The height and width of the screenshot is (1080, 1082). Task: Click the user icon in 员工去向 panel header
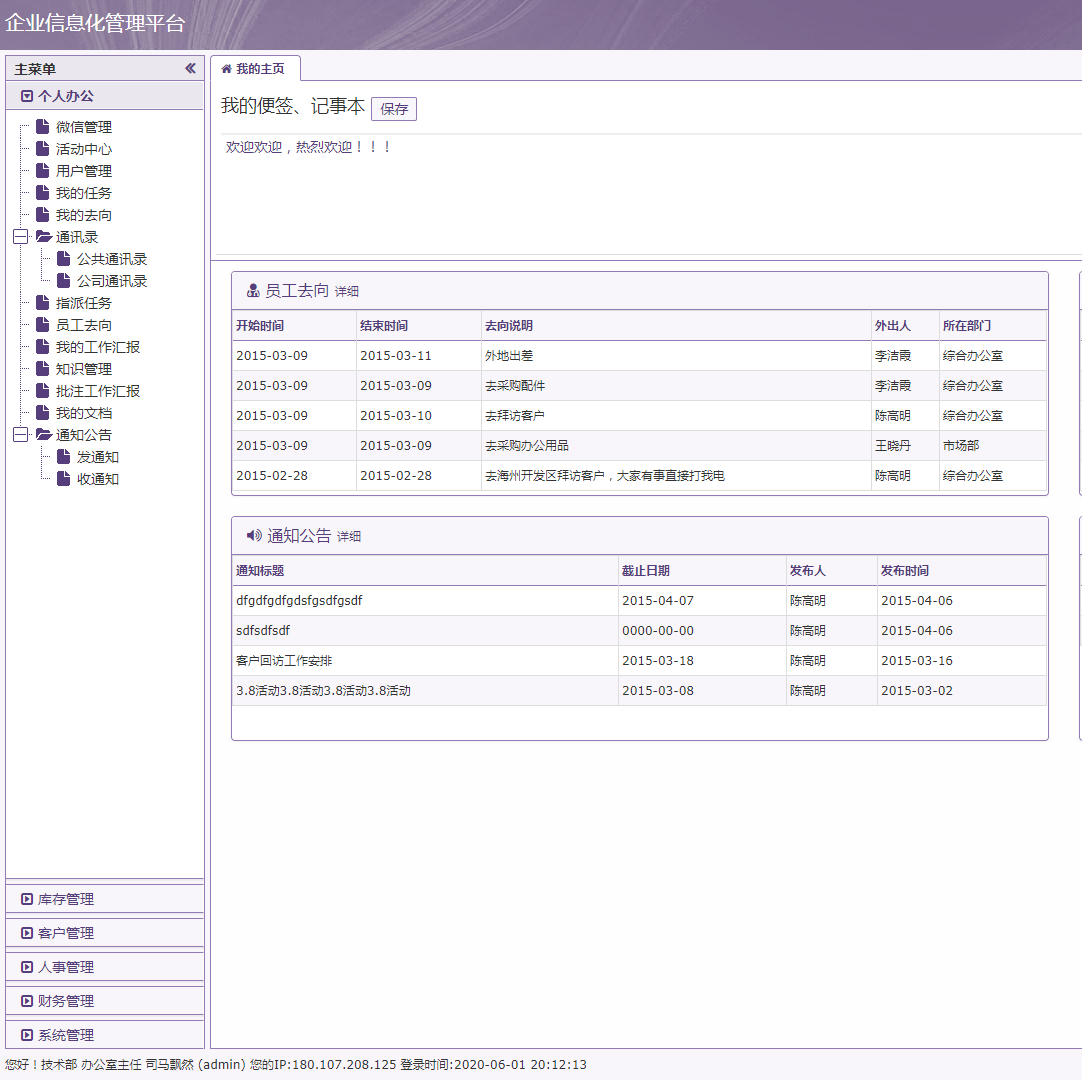point(253,291)
